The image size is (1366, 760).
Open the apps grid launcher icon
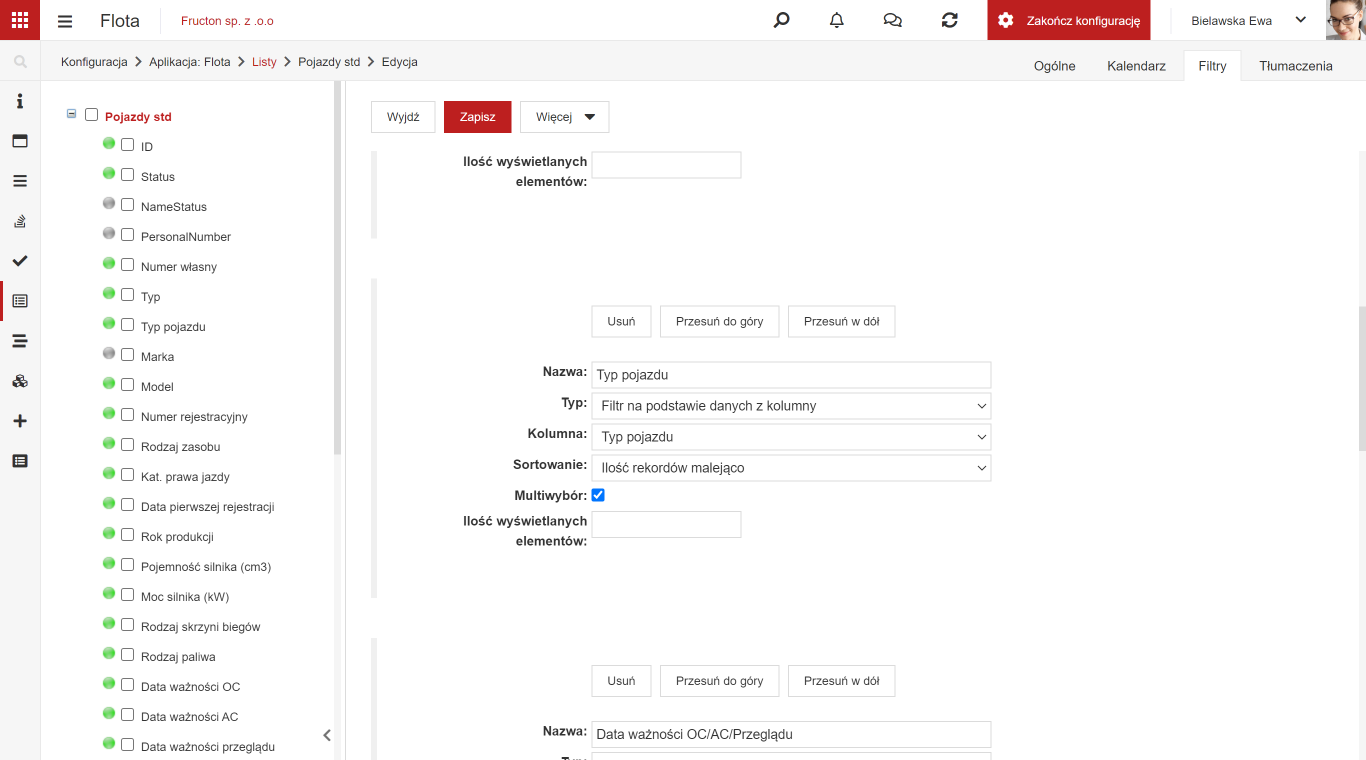click(x=20, y=20)
